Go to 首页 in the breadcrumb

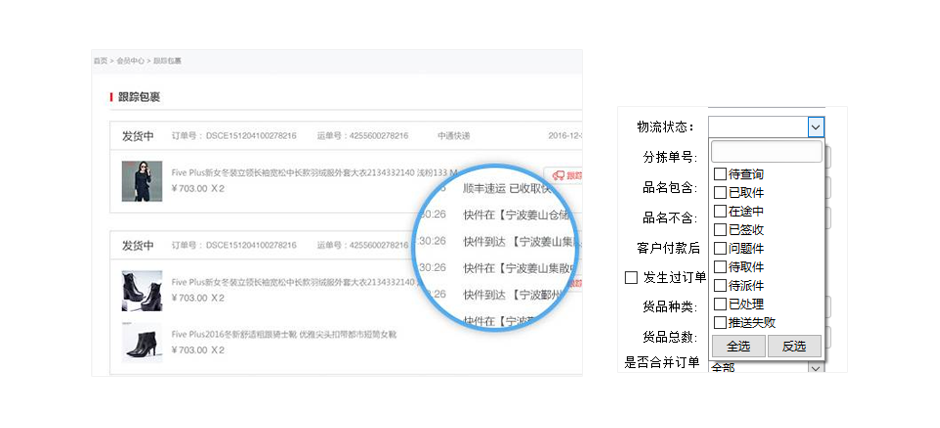tap(100, 61)
